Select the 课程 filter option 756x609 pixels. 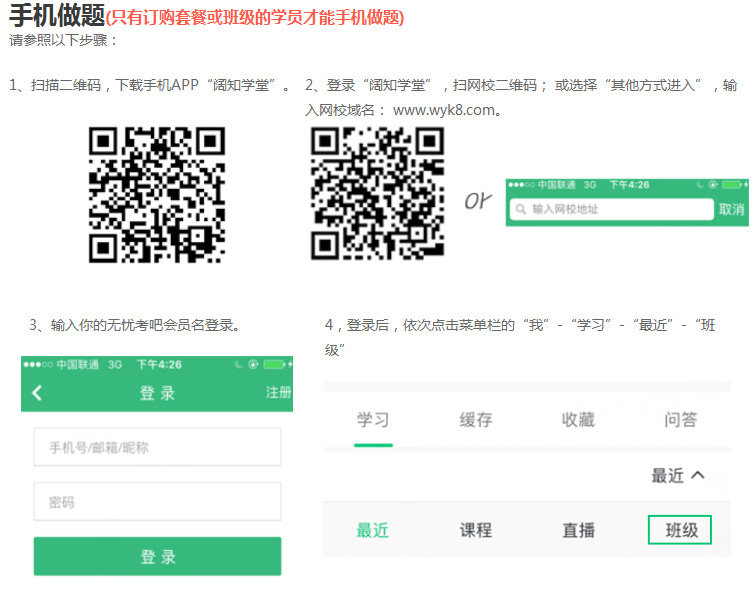click(x=476, y=530)
